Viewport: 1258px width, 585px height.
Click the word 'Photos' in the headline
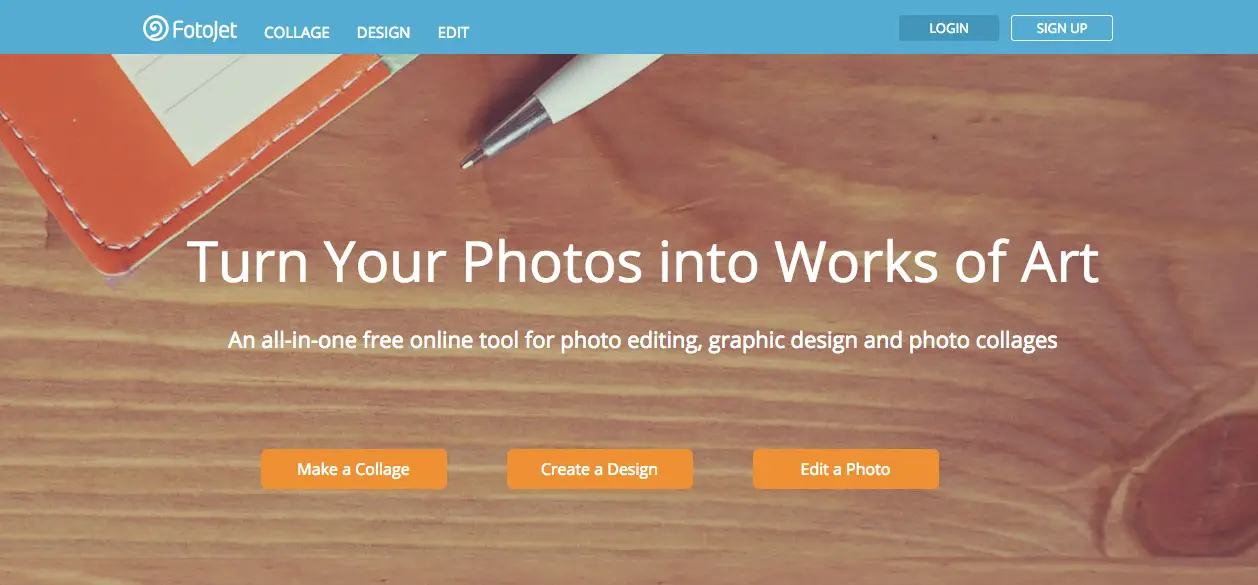551,262
